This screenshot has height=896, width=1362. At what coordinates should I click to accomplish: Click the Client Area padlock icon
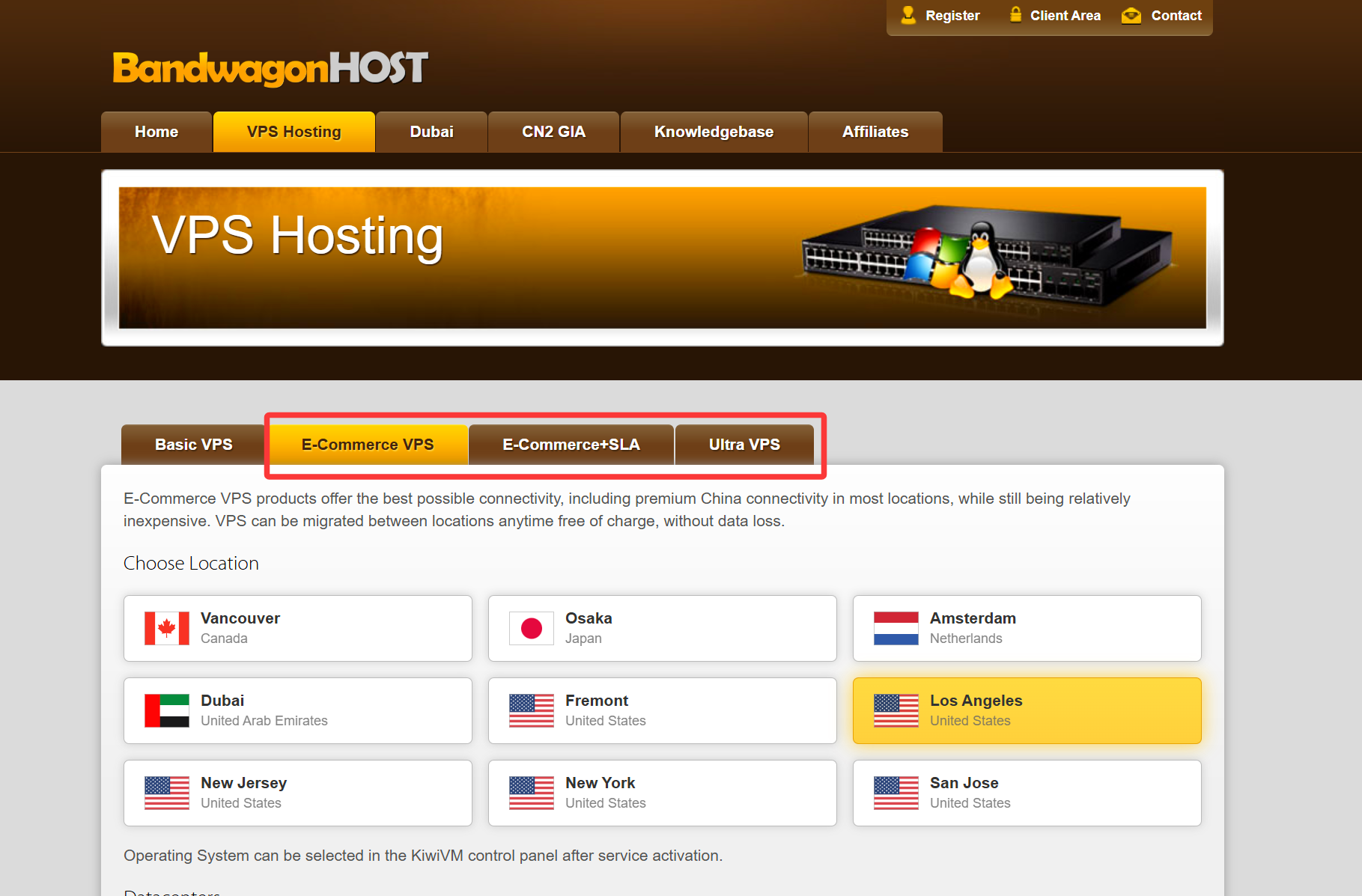point(1015,15)
